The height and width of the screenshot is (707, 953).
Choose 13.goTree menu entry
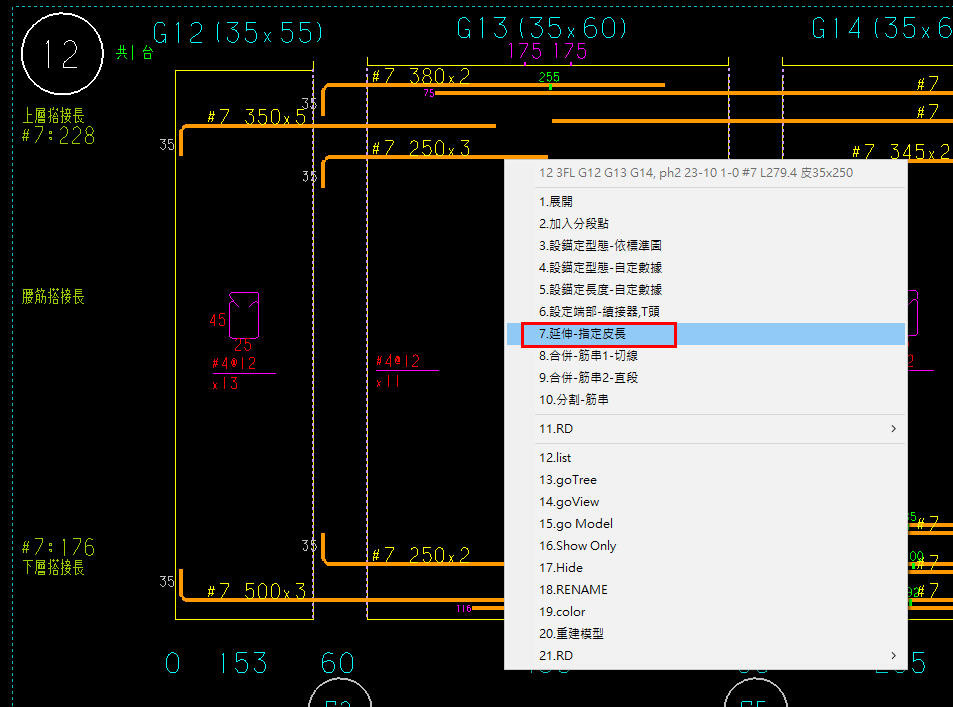tap(706, 480)
